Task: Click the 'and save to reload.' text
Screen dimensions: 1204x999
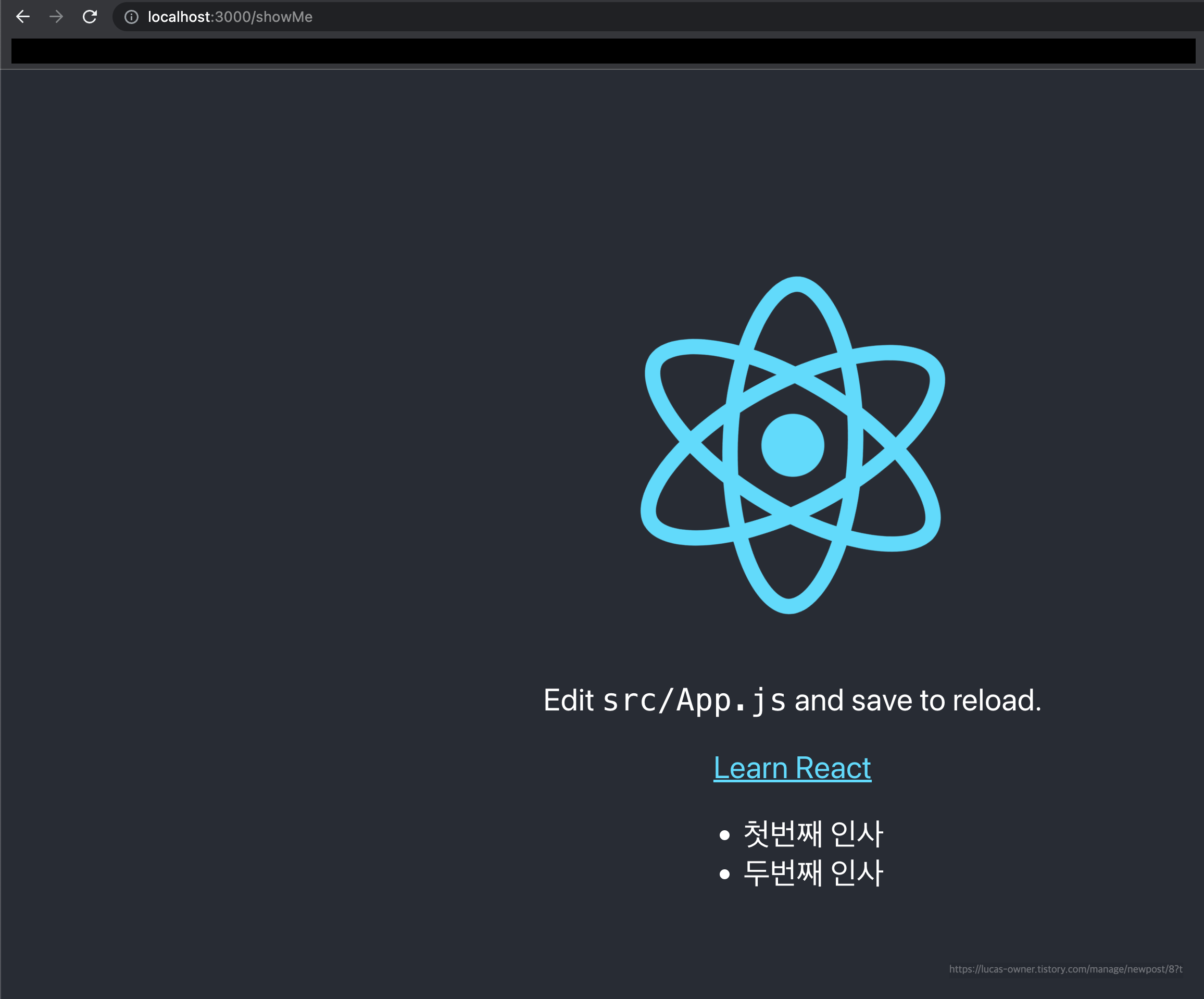Action: (918, 700)
